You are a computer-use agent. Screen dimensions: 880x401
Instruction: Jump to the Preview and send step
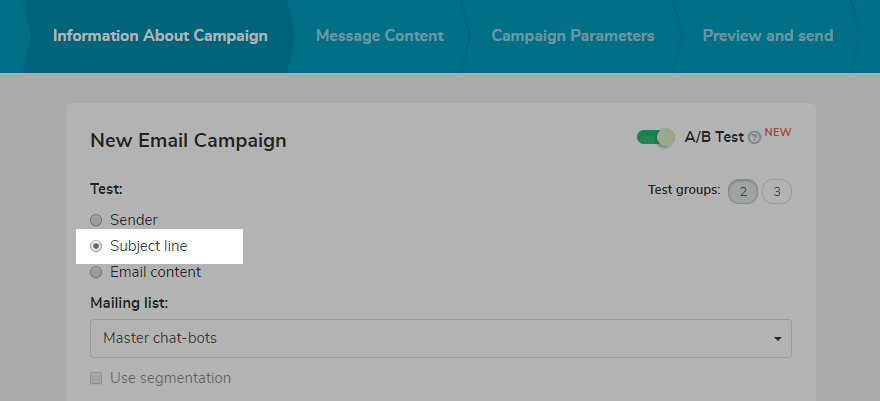(x=767, y=36)
